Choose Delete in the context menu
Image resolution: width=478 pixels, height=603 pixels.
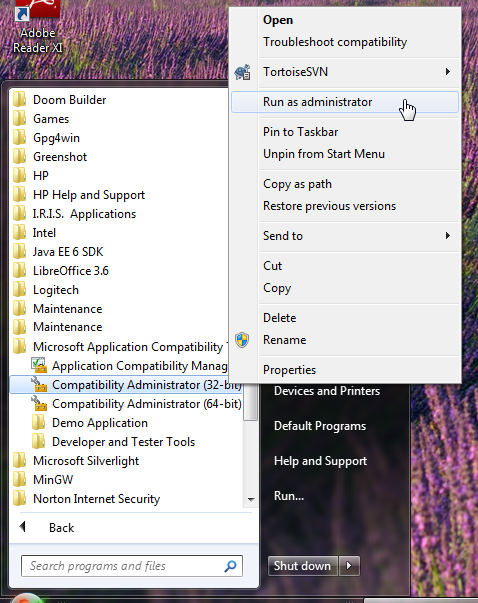[x=280, y=318]
